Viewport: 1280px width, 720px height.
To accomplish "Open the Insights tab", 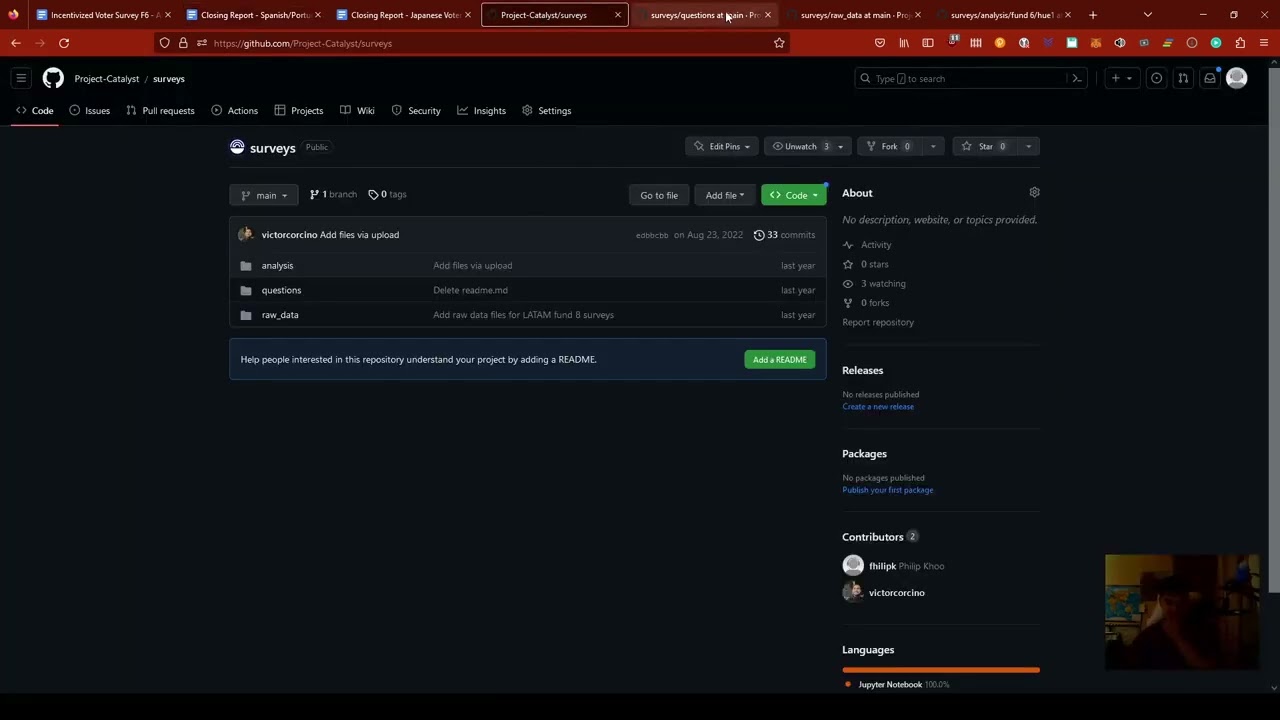I will click(x=482, y=111).
